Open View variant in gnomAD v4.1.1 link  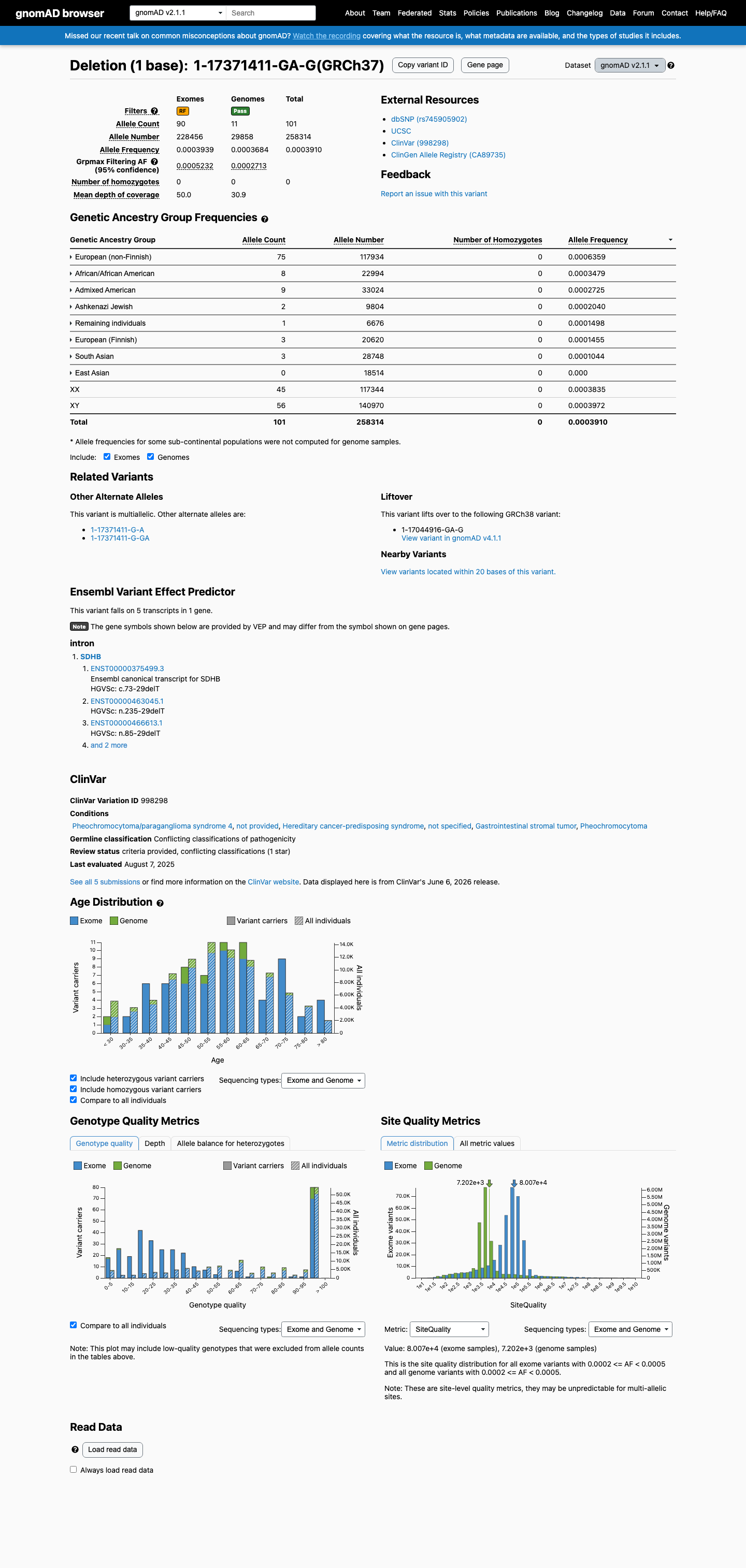[451, 538]
